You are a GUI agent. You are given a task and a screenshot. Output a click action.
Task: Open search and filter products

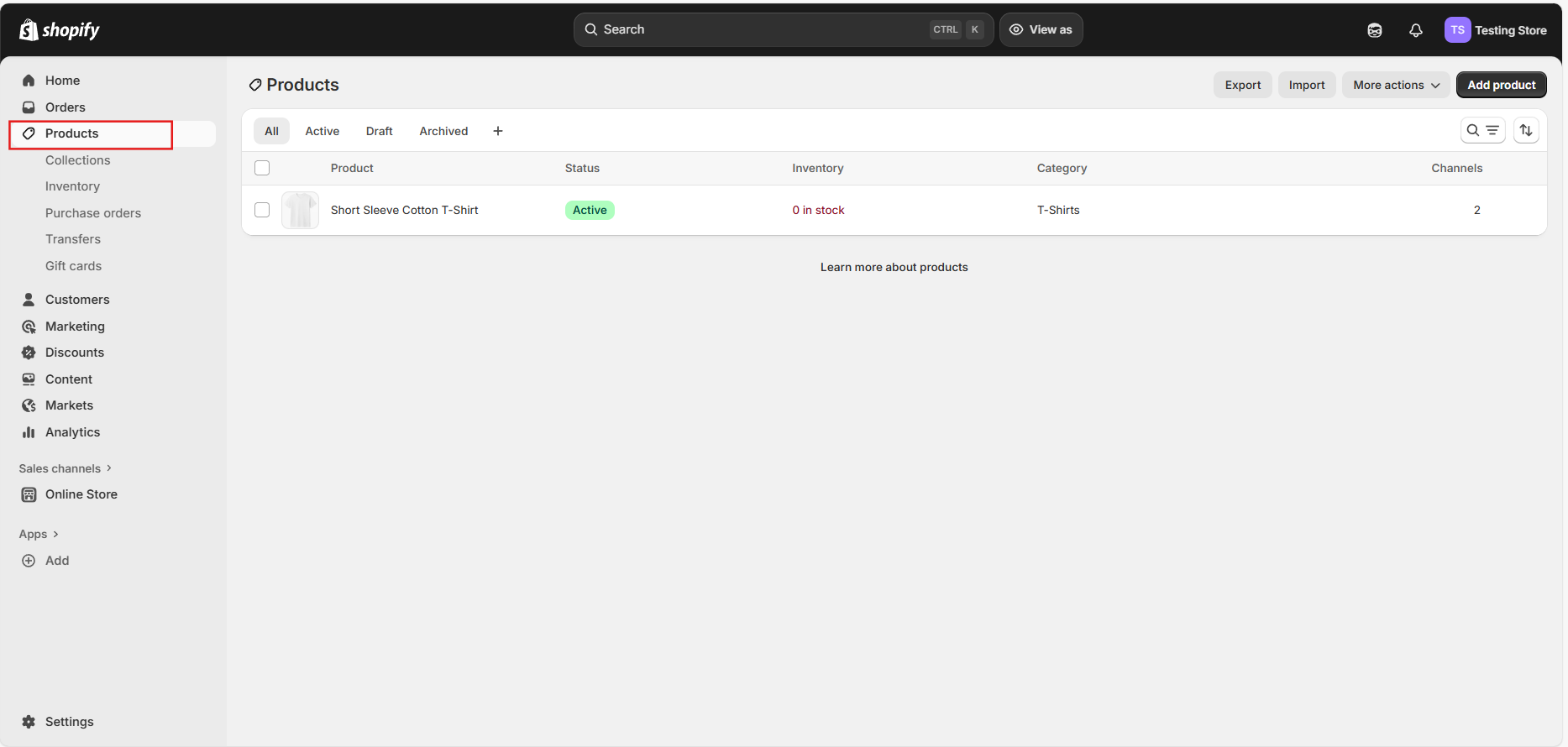pos(1481,131)
